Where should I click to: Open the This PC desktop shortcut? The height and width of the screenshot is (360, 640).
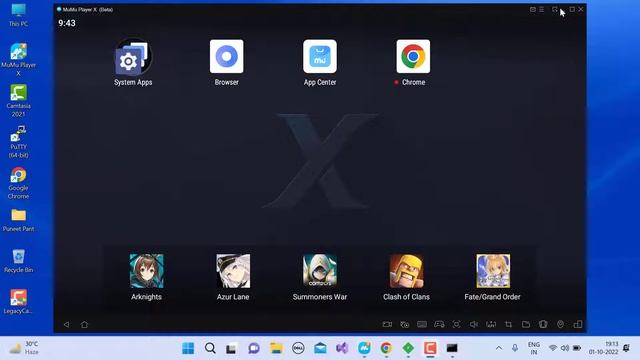[x=18, y=15]
